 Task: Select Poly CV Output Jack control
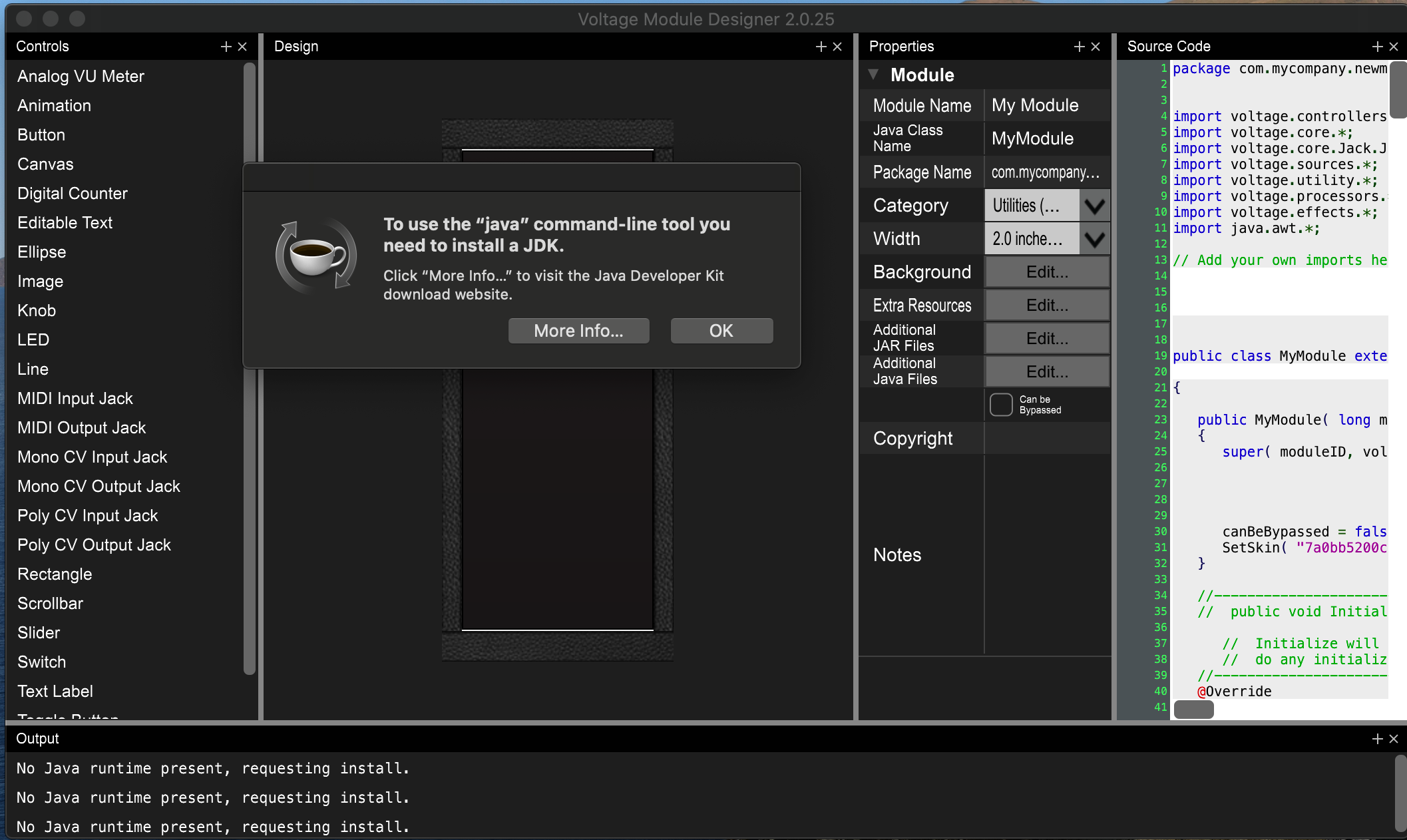(94, 545)
